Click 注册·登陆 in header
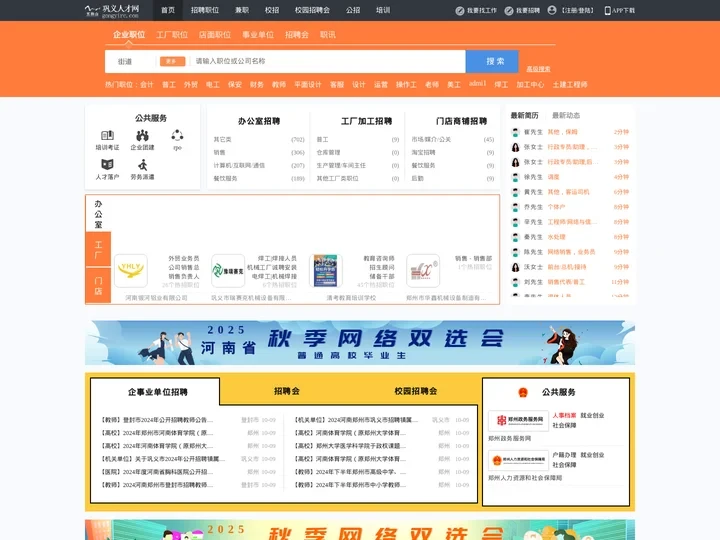720x540 pixels. [x=578, y=11]
